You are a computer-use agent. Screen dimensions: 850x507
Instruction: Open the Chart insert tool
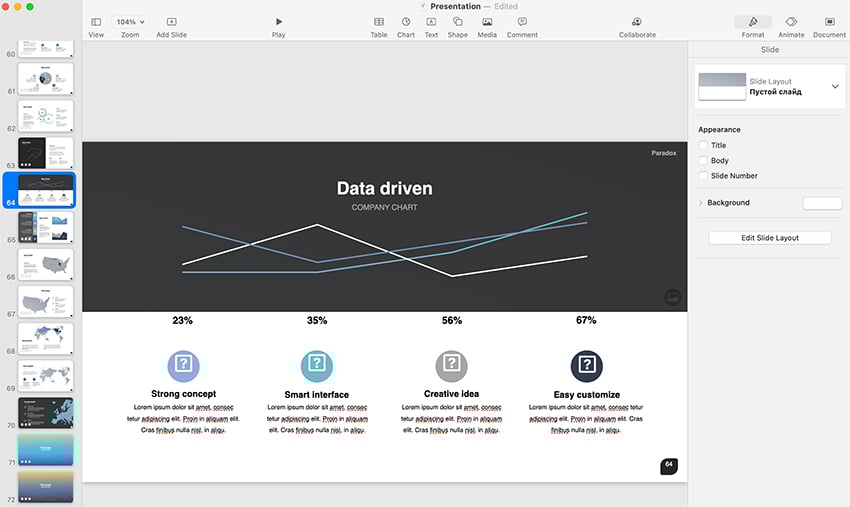click(x=406, y=21)
